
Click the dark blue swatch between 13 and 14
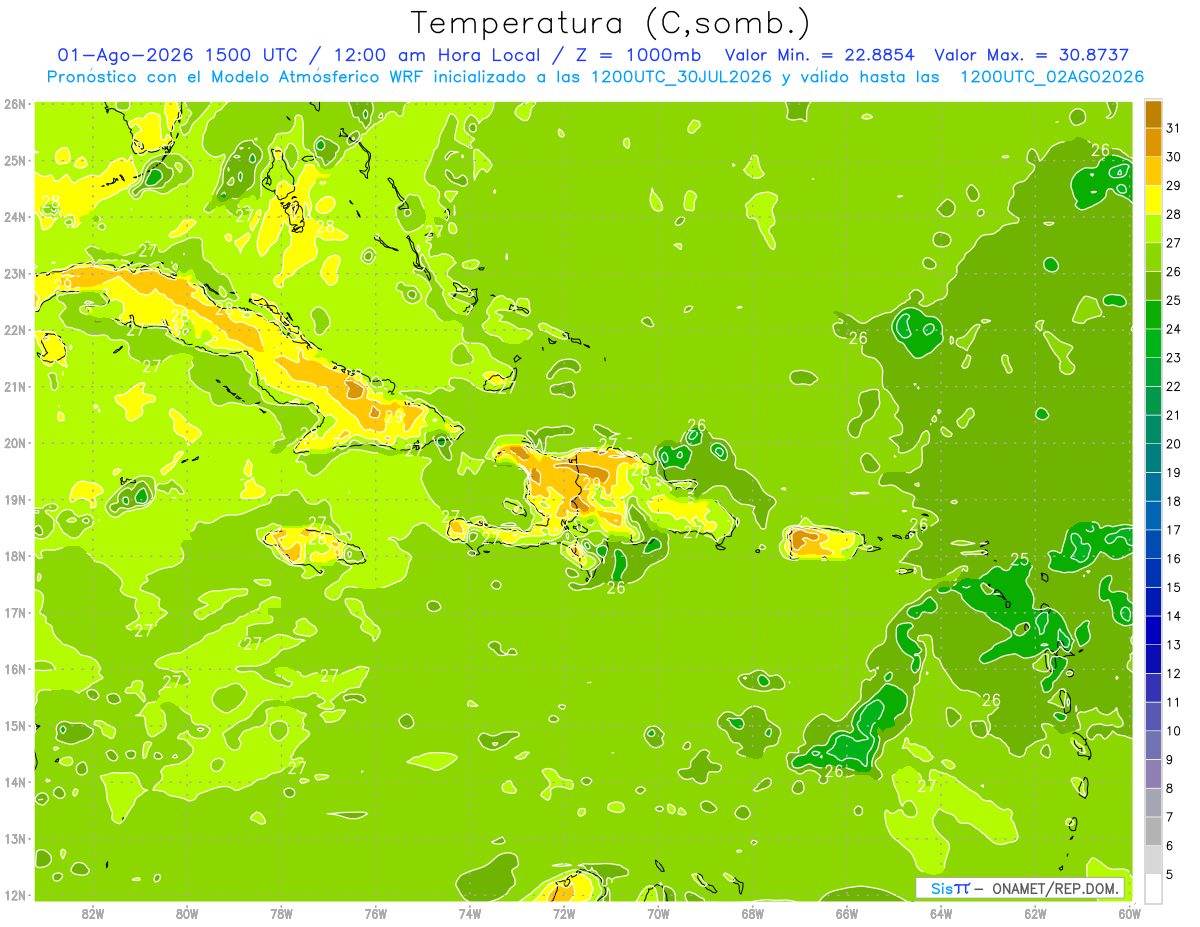tap(1153, 630)
